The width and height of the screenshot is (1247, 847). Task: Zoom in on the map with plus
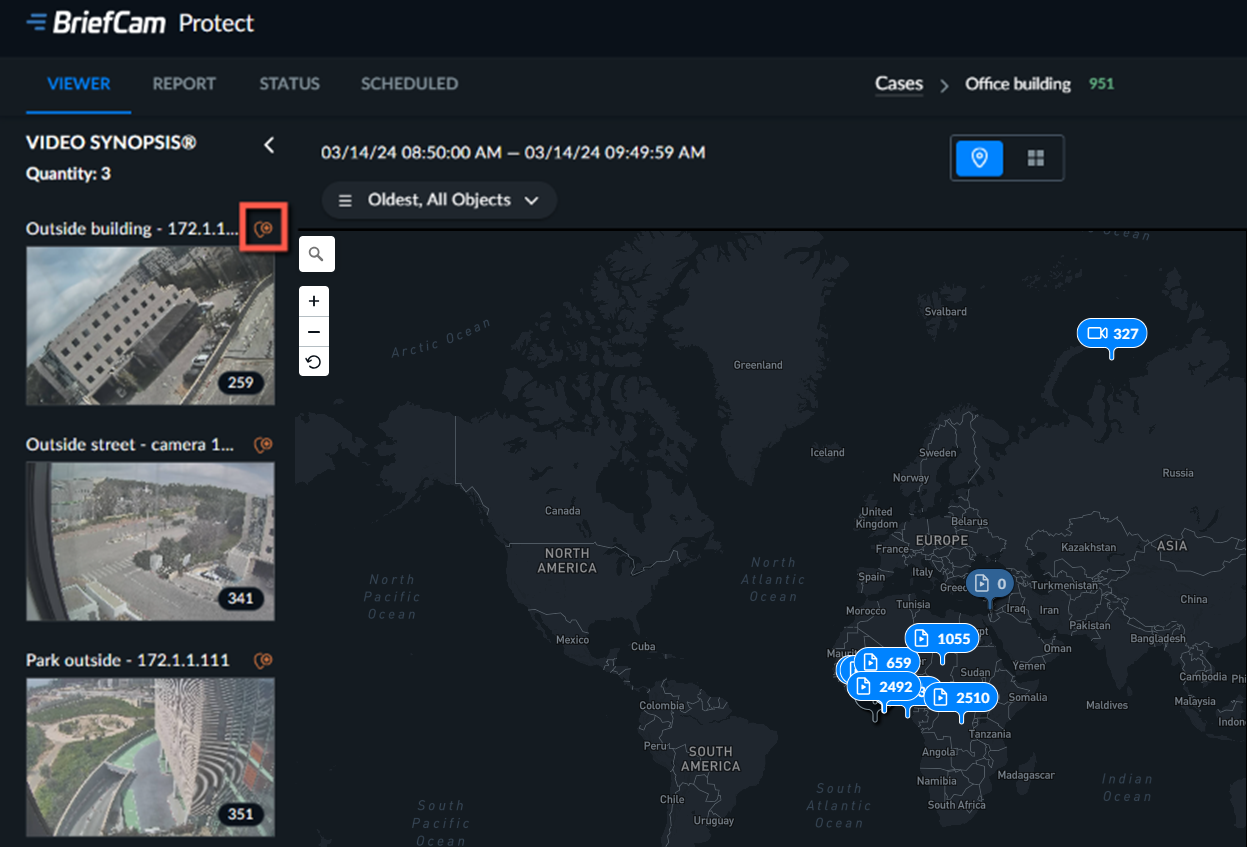point(314,301)
